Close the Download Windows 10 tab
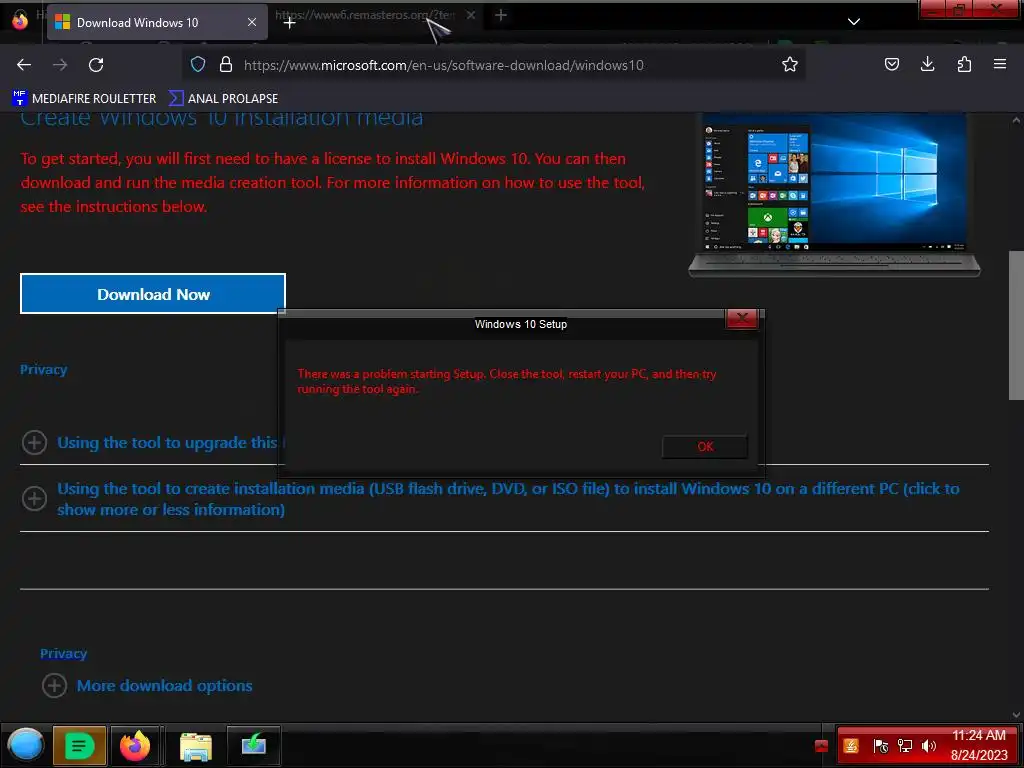 point(251,22)
